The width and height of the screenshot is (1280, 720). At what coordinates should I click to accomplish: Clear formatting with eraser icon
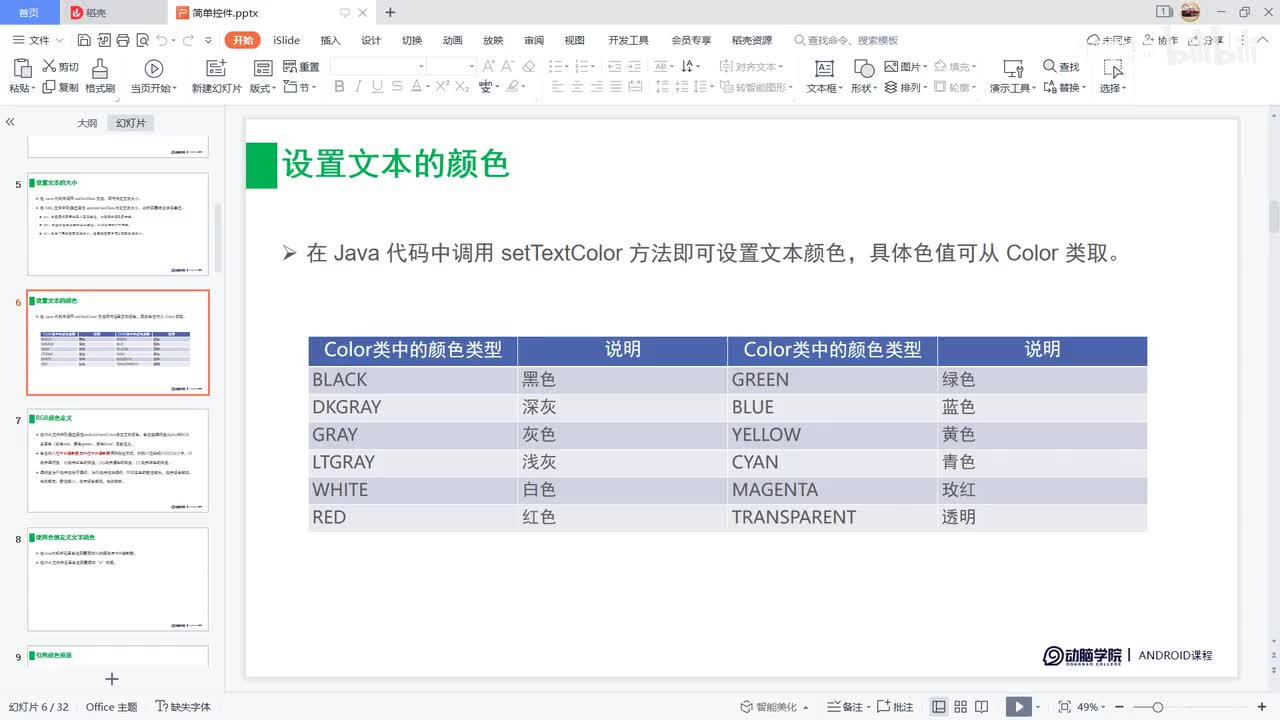pos(529,66)
